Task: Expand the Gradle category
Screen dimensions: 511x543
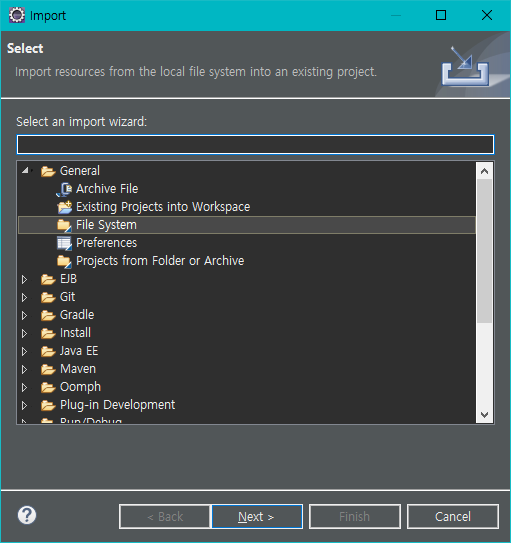Action: (24, 315)
